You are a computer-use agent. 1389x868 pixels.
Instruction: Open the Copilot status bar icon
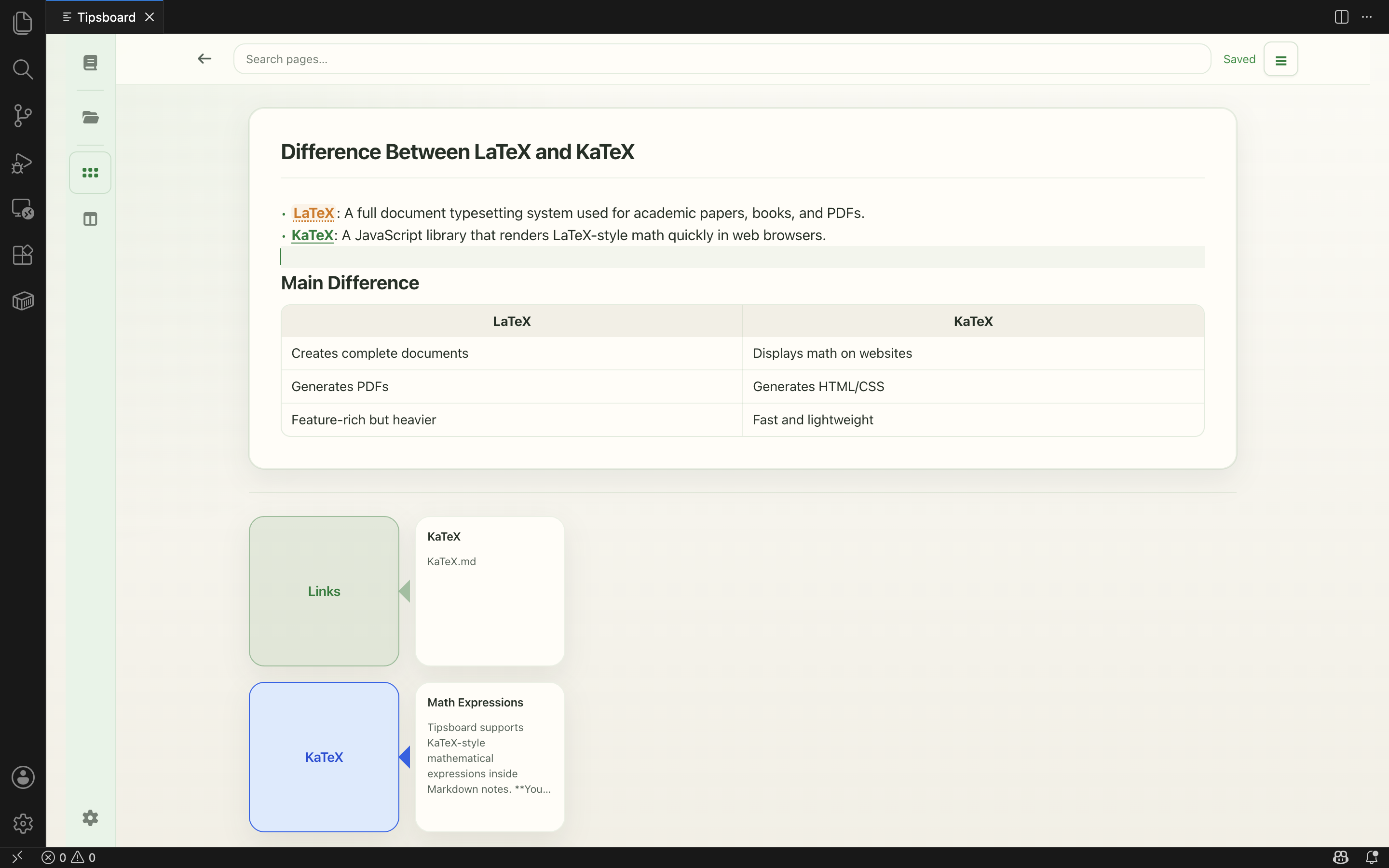[x=1341, y=857]
